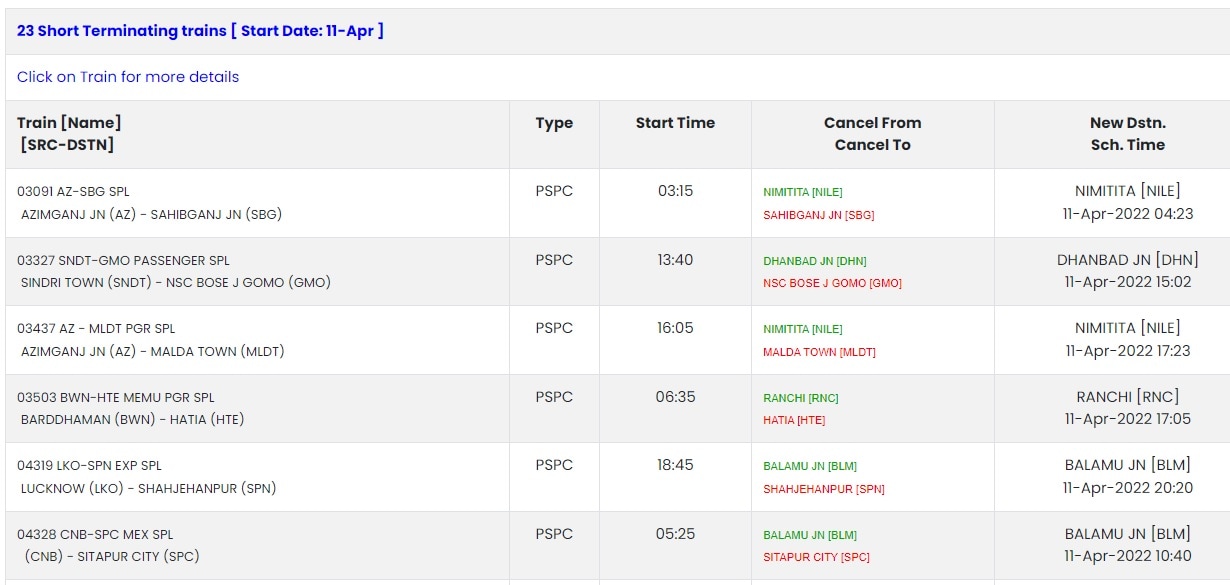The image size is (1230, 585).
Task: Select train 03437 AZ - MLDT PGR SPL
Action: coord(96,328)
